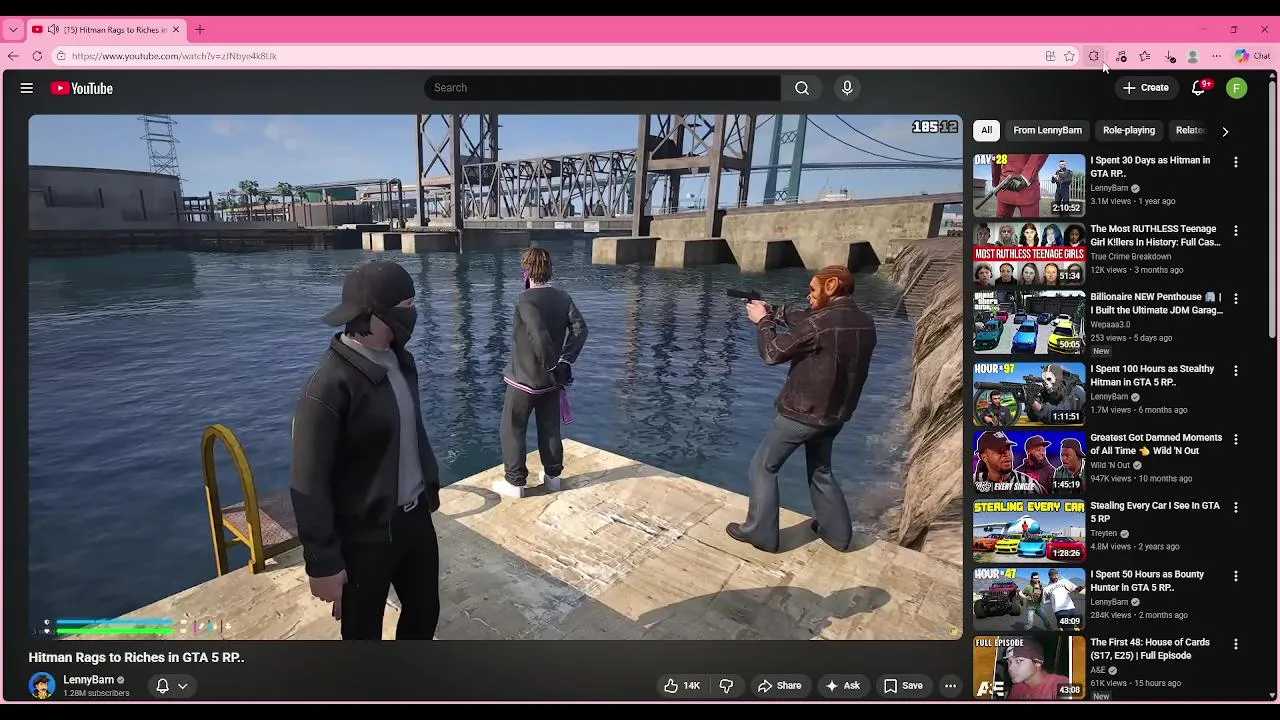This screenshot has width=1280, height=720.
Task: Open media control icon in browser toolbar
Action: click(x=1121, y=56)
